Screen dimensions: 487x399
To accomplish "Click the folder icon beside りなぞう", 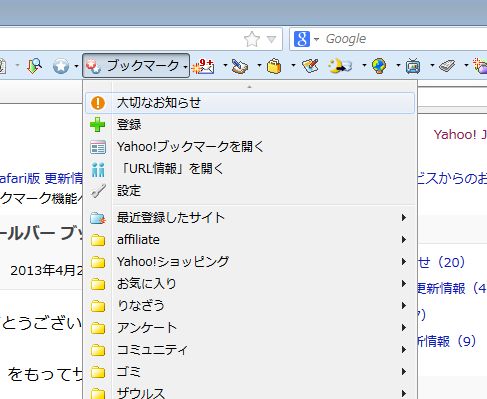I will 98,306.
